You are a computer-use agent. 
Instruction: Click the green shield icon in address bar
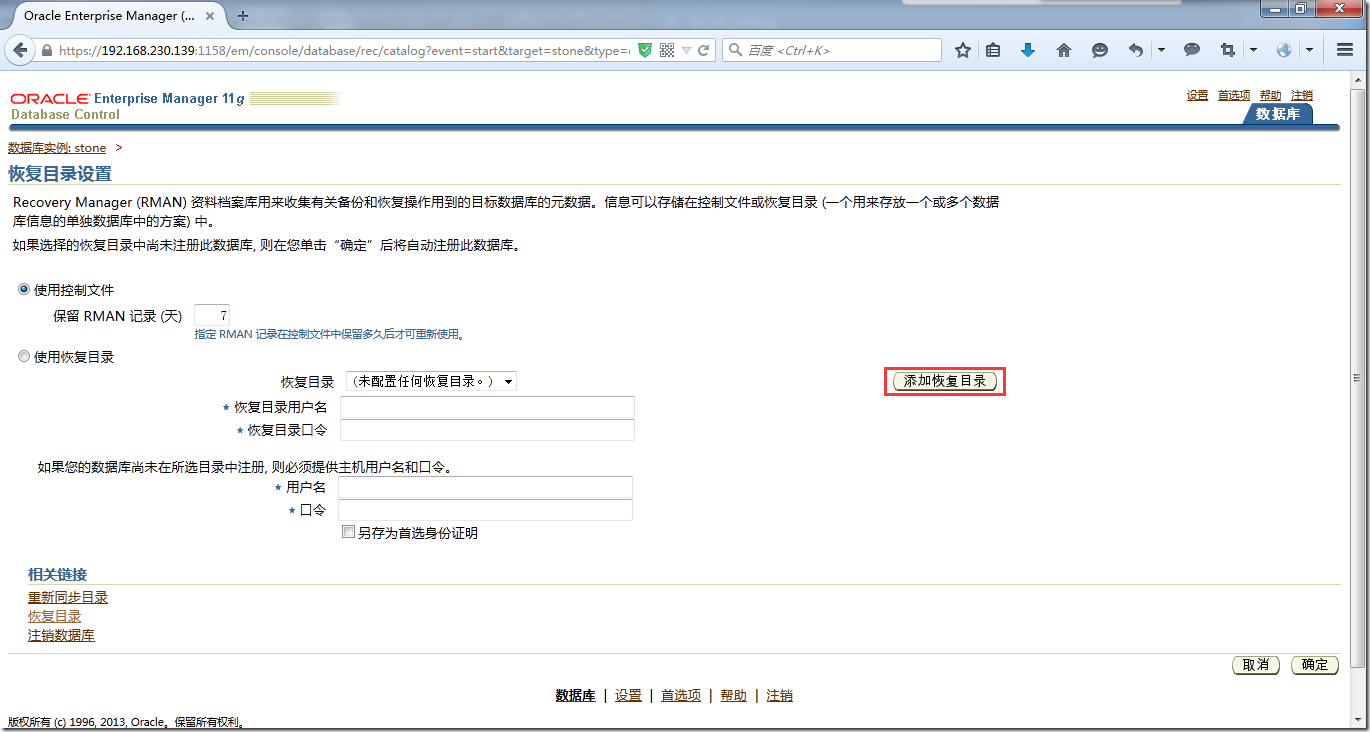tap(645, 50)
